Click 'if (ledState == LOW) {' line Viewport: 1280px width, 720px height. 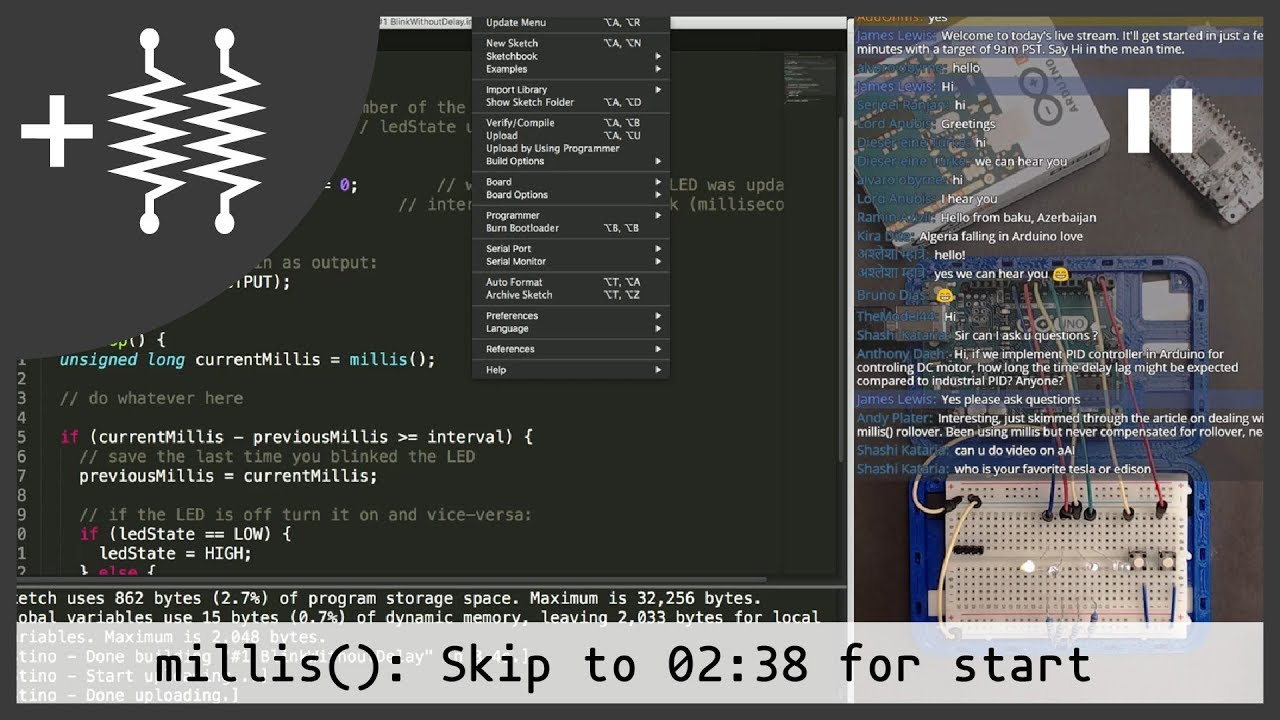click(x=185, y=534)
